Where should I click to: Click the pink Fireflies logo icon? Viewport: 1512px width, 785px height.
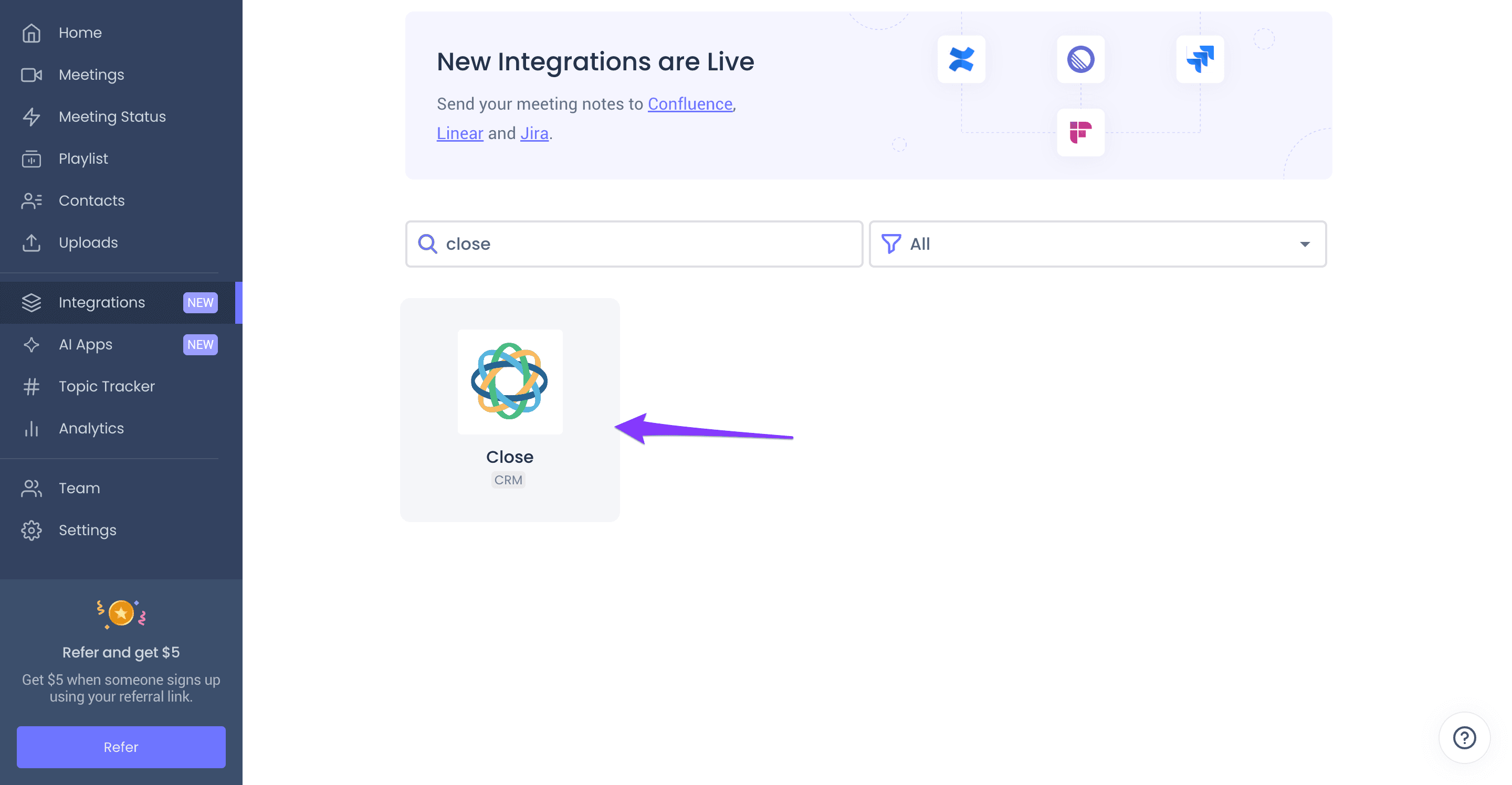pos(1080,133)
